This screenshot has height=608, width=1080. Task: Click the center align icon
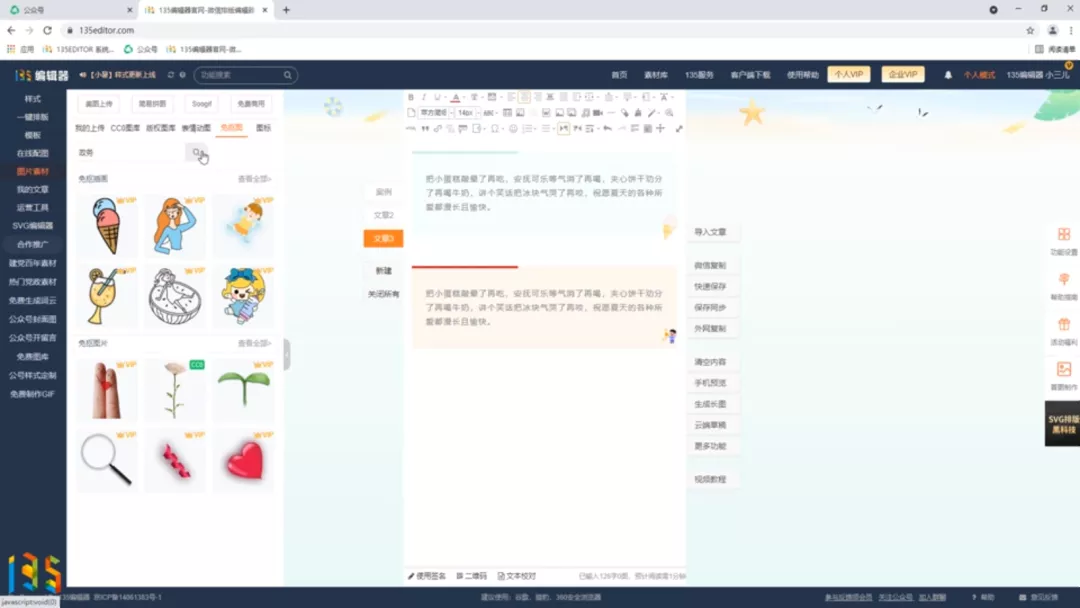(524, 97)
